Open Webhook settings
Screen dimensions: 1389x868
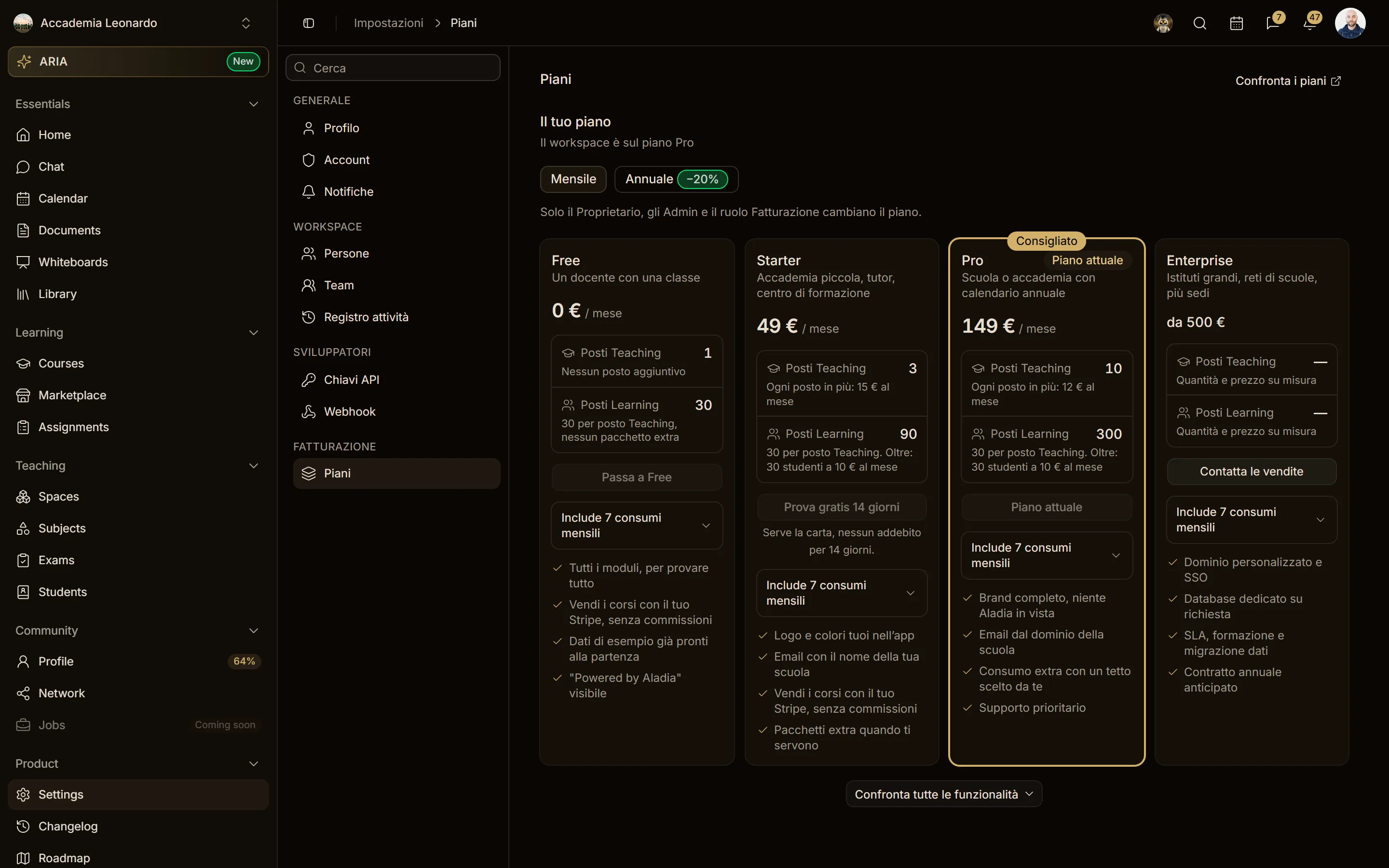pos(396,412)
